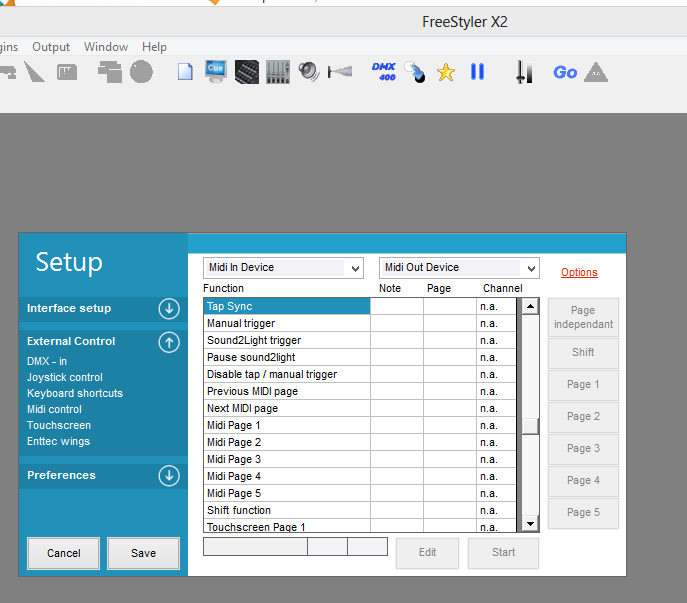Click the DMX 400 toolbar icon
This screenshot has width=687, height=603.
pos(384,72)
